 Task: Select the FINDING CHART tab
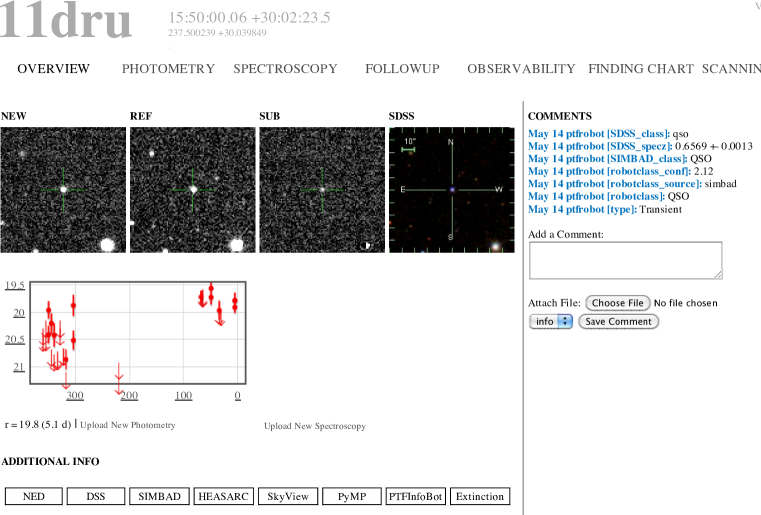coord(640,69)
